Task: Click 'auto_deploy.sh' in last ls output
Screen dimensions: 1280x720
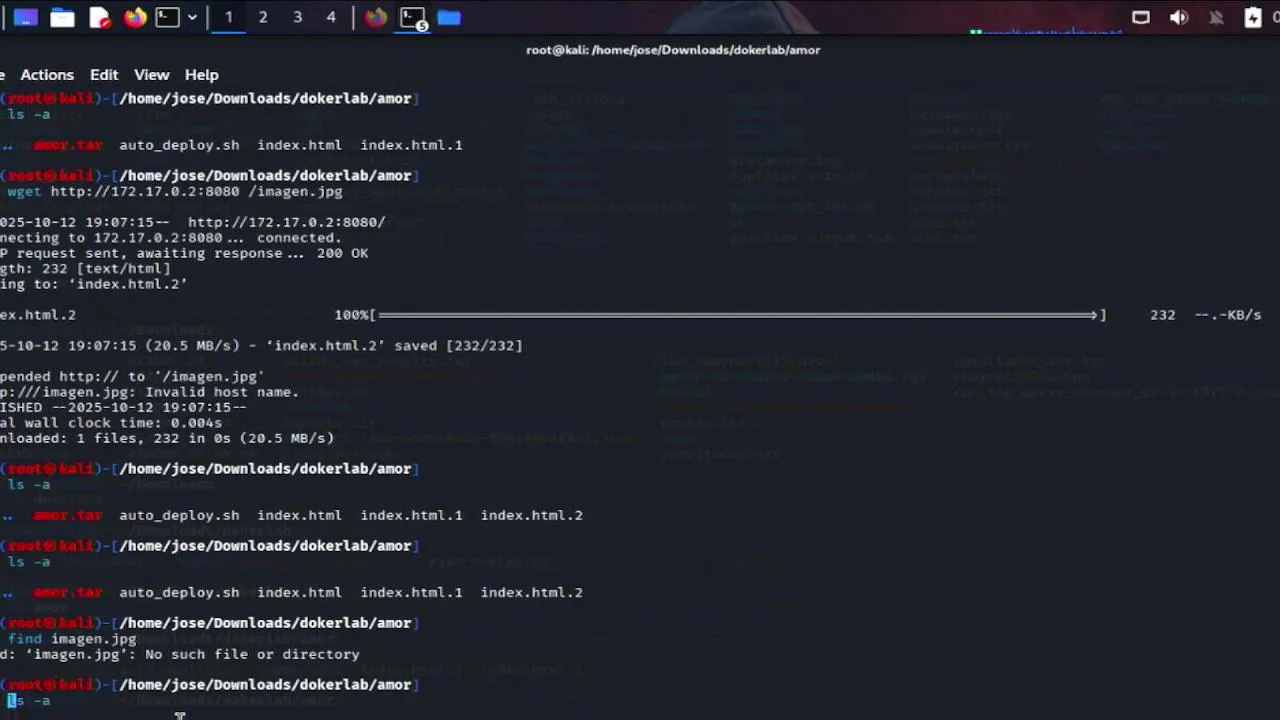Action: 179,592
